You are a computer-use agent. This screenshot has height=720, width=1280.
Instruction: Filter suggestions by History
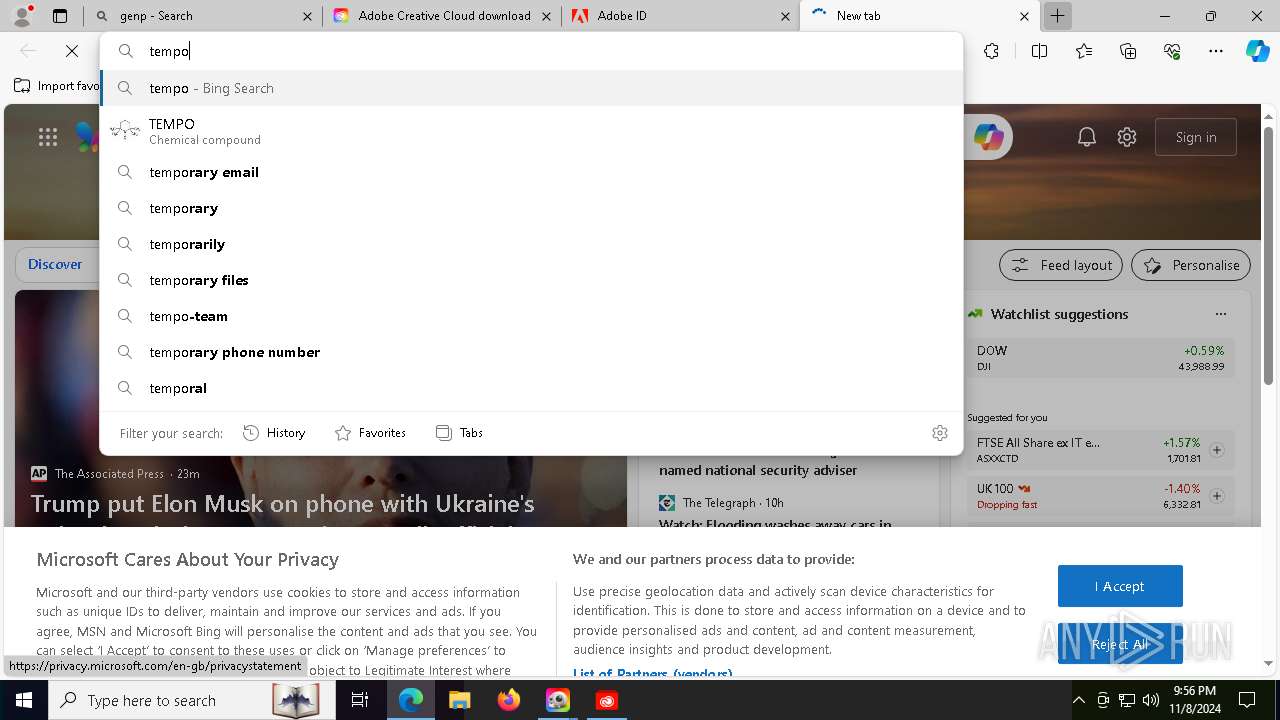click(274, 433)
